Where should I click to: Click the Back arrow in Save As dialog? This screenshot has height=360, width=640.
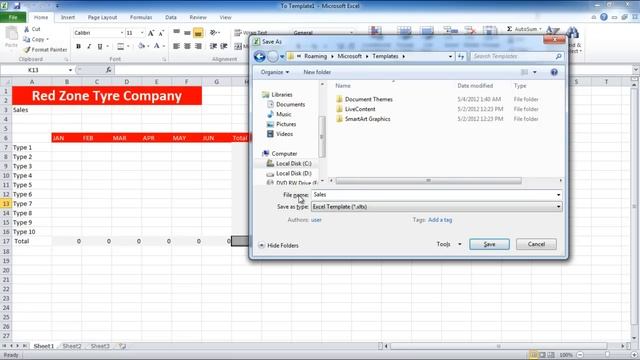(x=260, y=56)
